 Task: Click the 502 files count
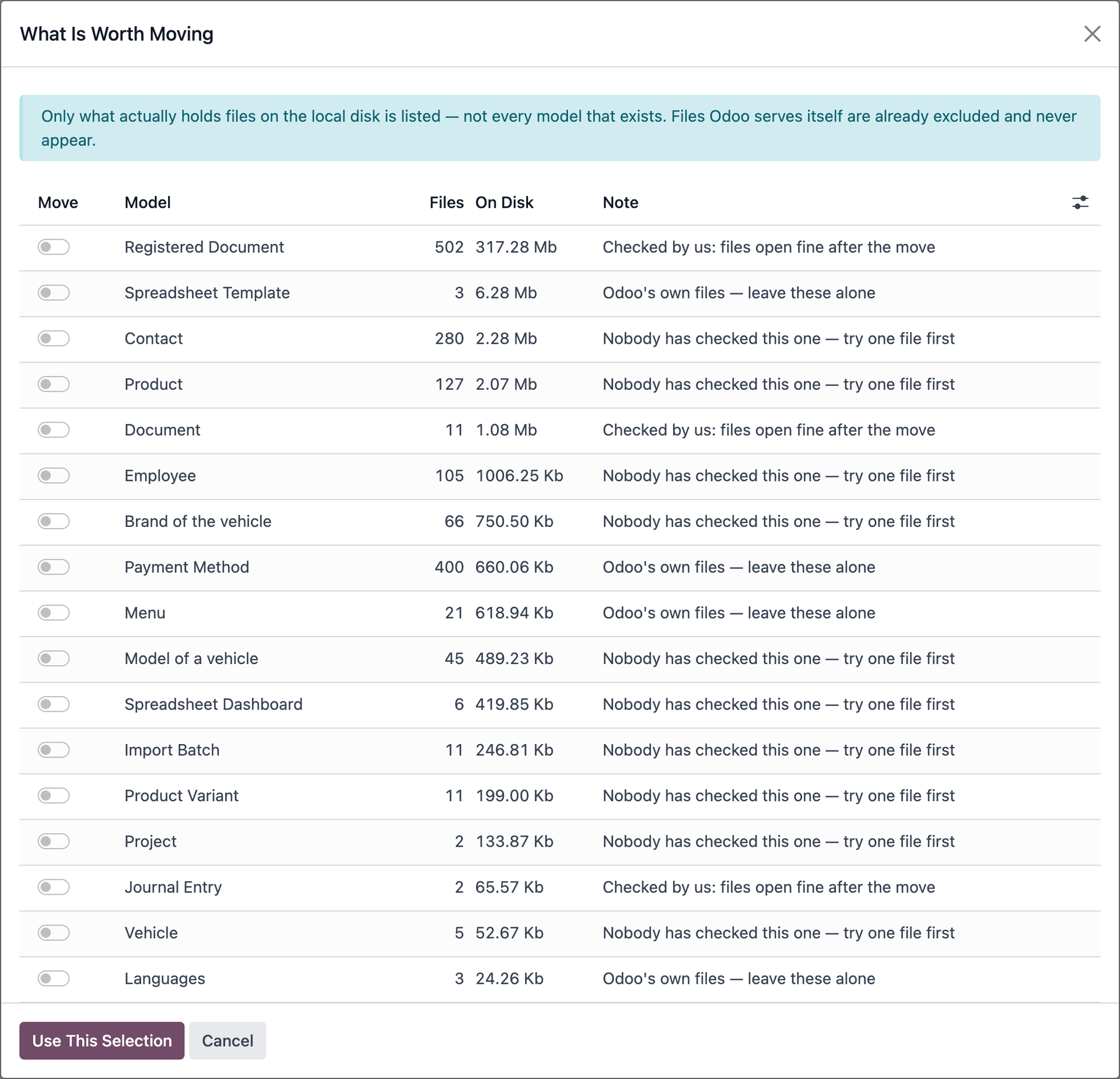click(x=449, y=247)
